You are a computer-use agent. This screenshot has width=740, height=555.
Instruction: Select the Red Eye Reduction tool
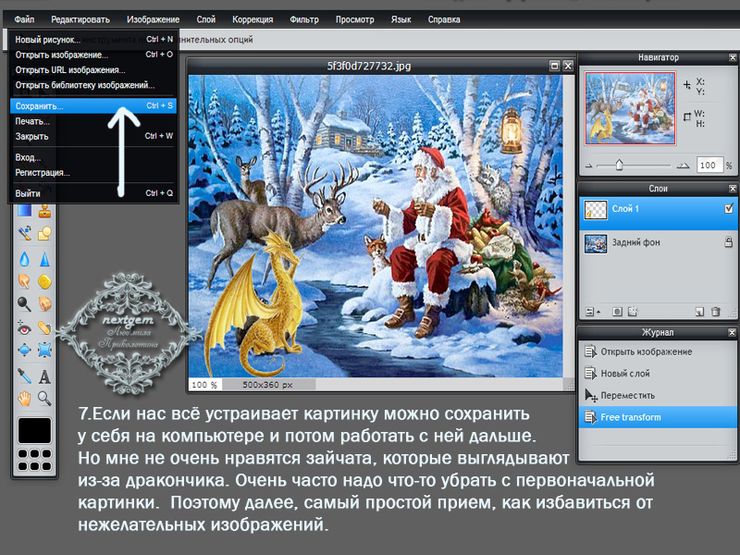25,328
